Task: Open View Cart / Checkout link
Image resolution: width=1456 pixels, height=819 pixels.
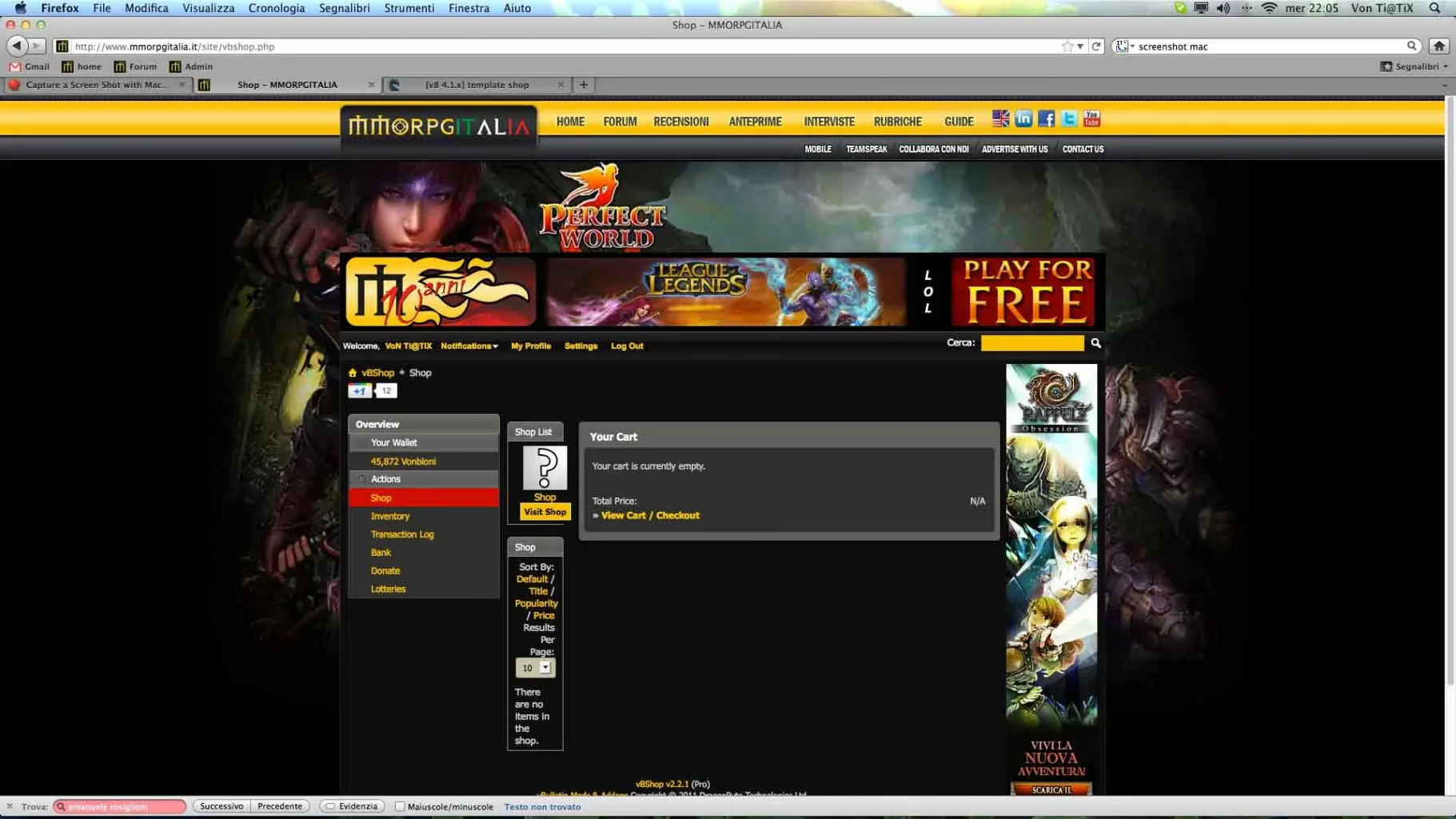Action: (650, 516)
